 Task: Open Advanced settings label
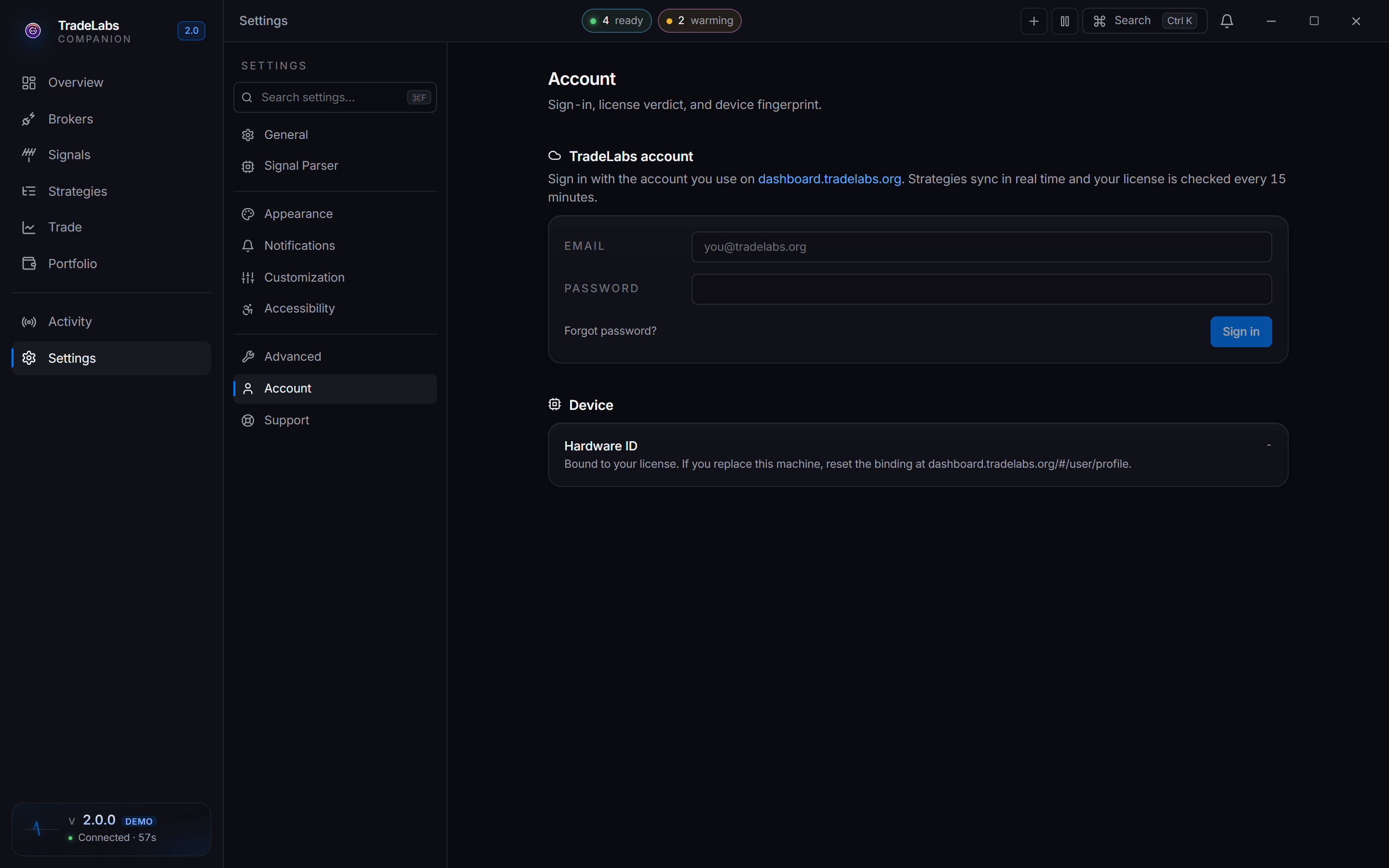(x=292, y=356)
